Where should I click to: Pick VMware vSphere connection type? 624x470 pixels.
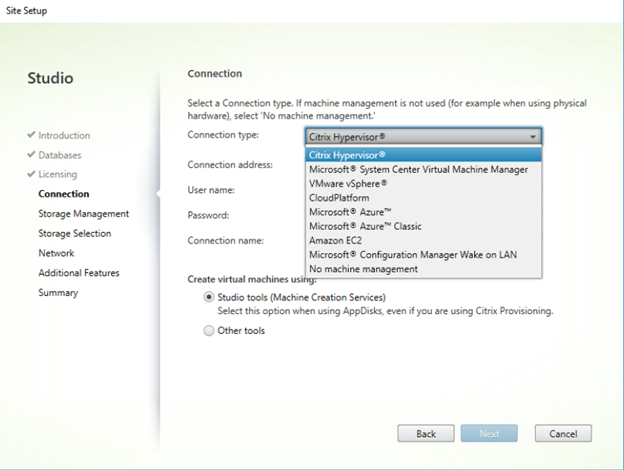click(x=423, y=183)
